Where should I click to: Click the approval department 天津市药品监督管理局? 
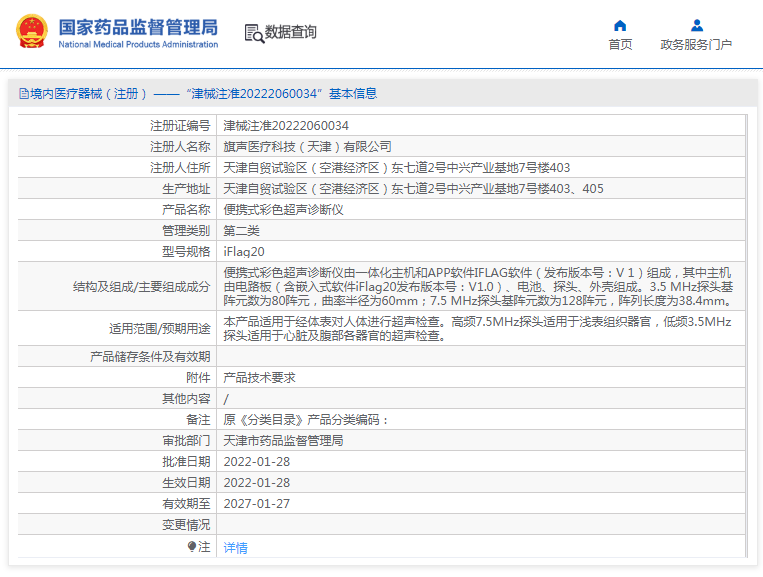click(283, 441)
